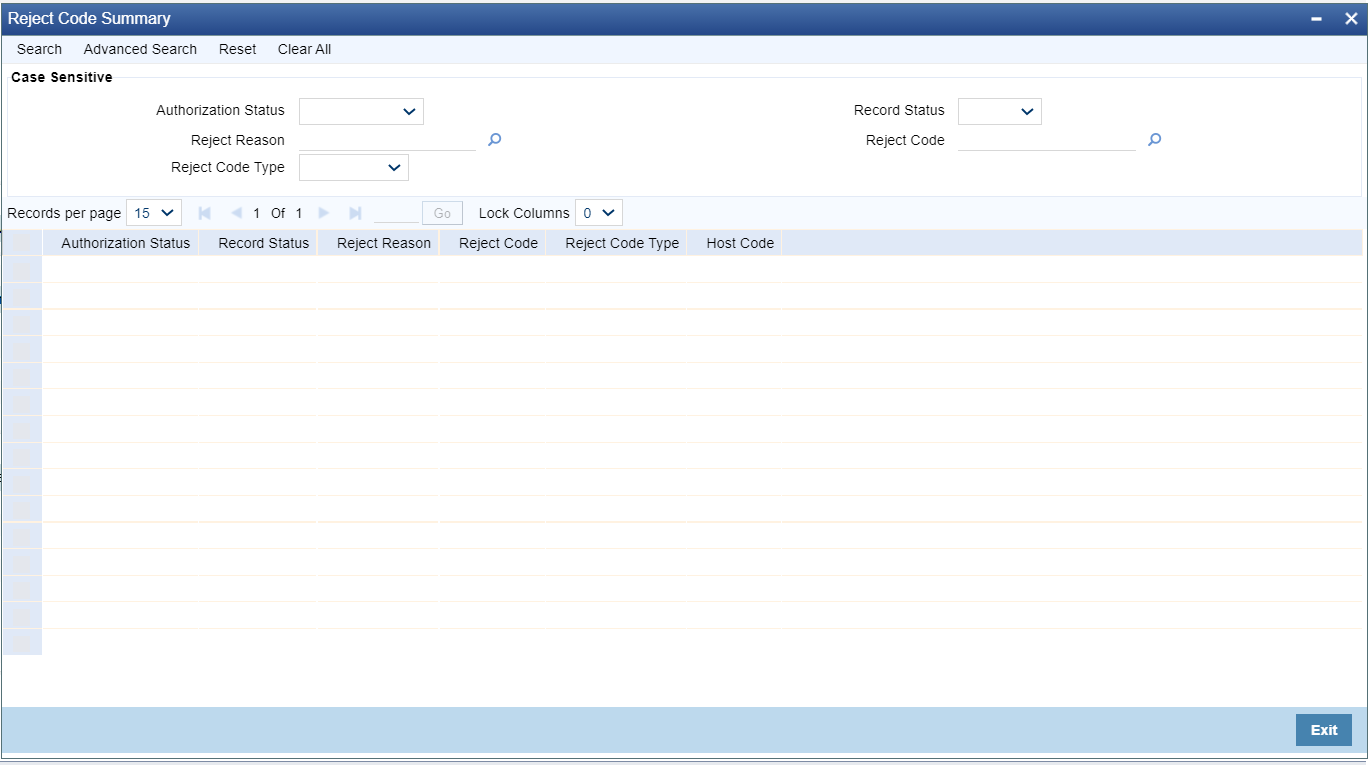1369x765 pixels.
Task: Click the Go page button
Action: coord(442,213)
